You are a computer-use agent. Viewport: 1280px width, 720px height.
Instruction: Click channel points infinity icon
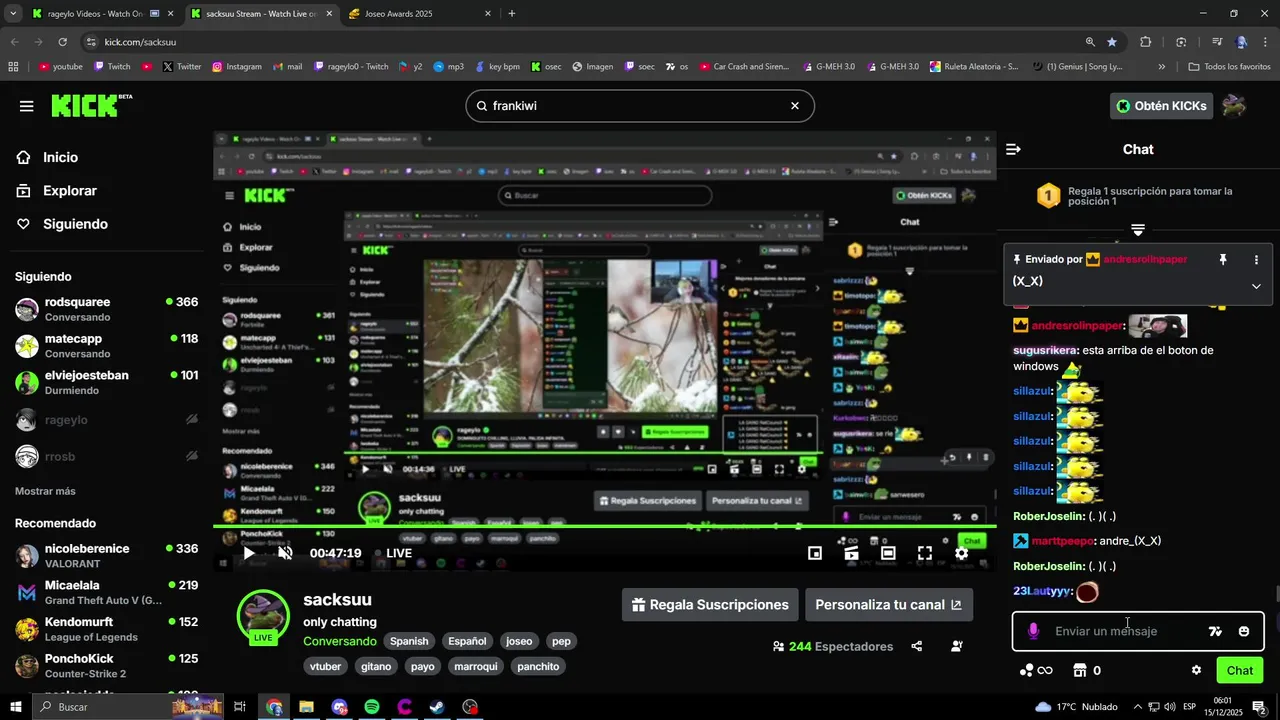[x=1035, y=670]
